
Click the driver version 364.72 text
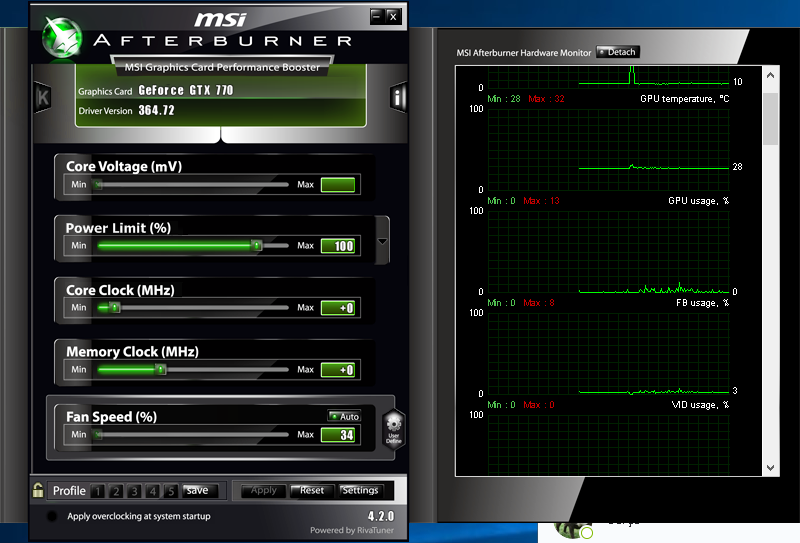pyautogui.click(x=157, y=110)
